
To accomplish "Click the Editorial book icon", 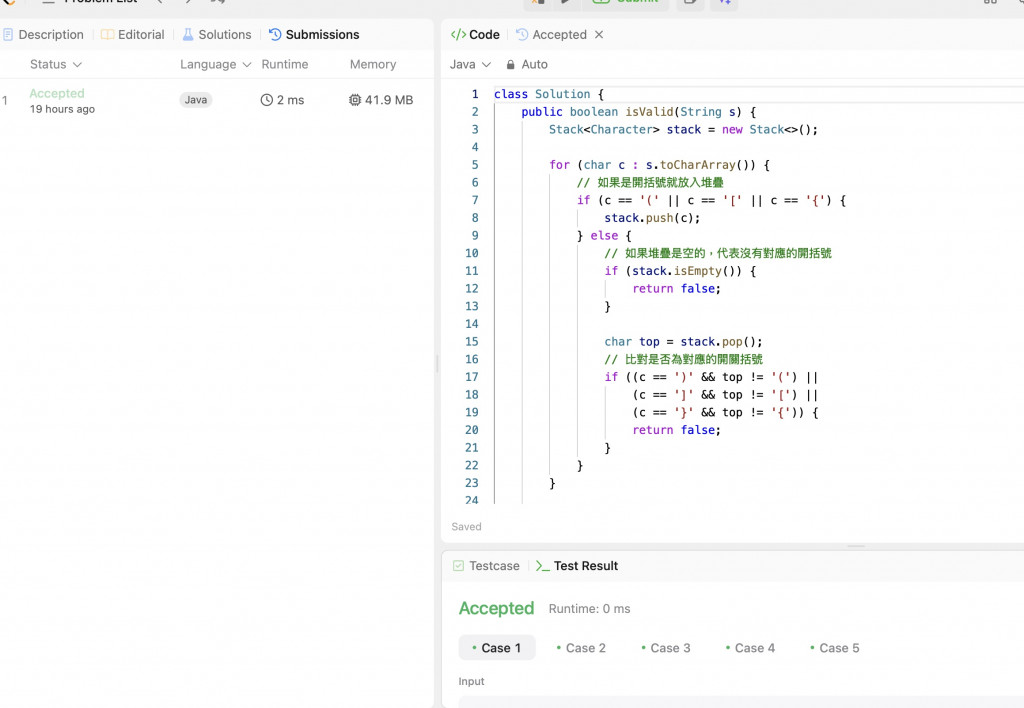I will (107, 35).
